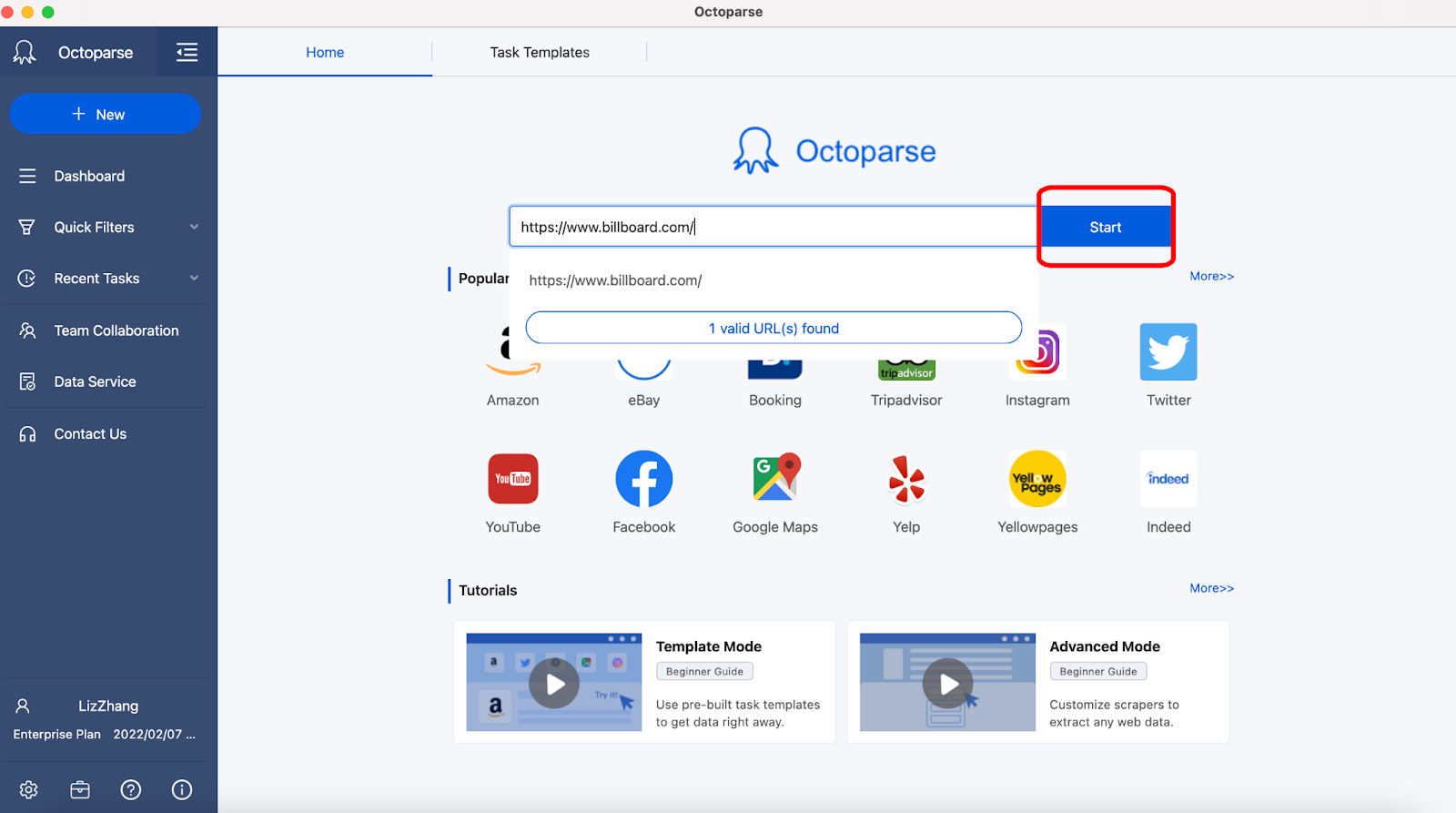Select the Yellowpages template icon
Screen dimensions: 1456x813
point(1037,479)
